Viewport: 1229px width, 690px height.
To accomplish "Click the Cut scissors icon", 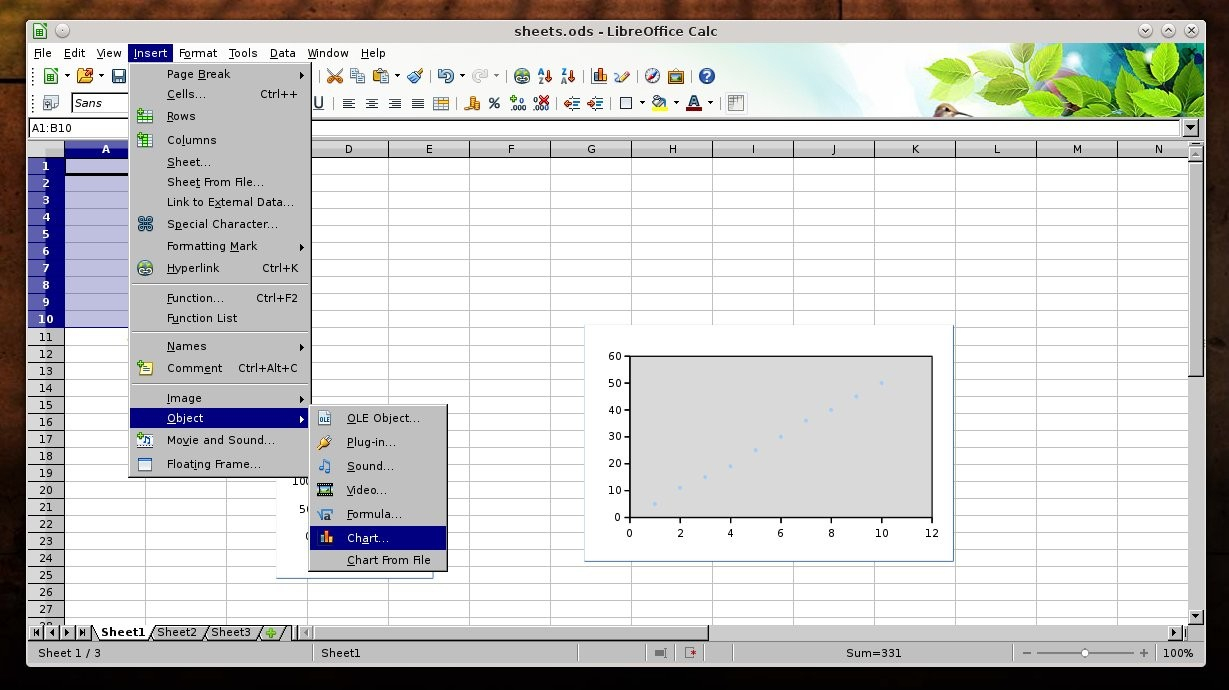I will tap(335, 76).
